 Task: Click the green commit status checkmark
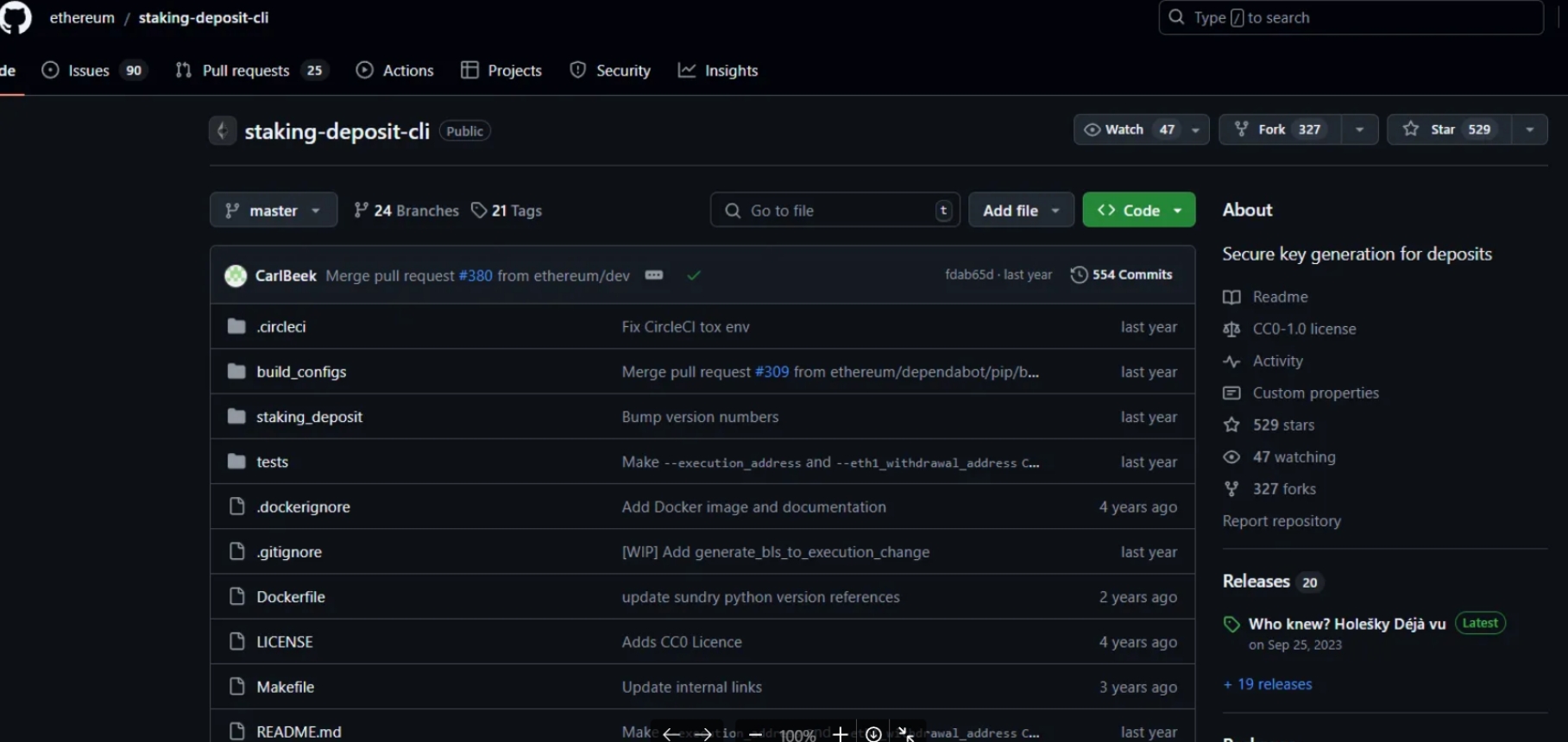pos(694,275)
